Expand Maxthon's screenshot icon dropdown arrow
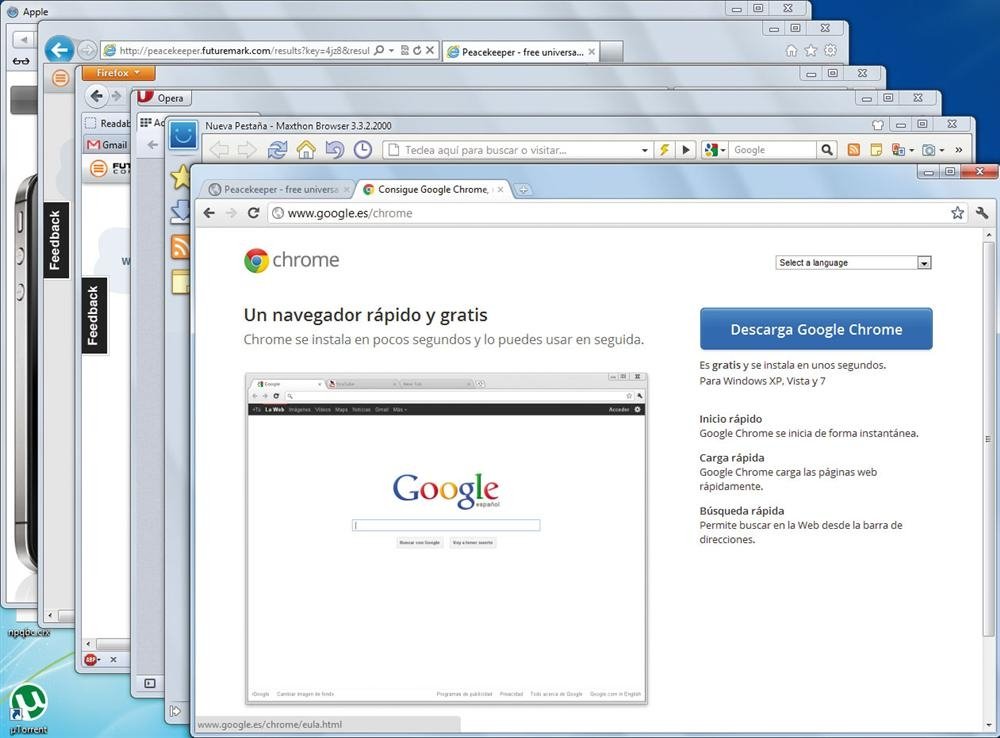This screenshot has height=738, width=1000. [942, 151]
